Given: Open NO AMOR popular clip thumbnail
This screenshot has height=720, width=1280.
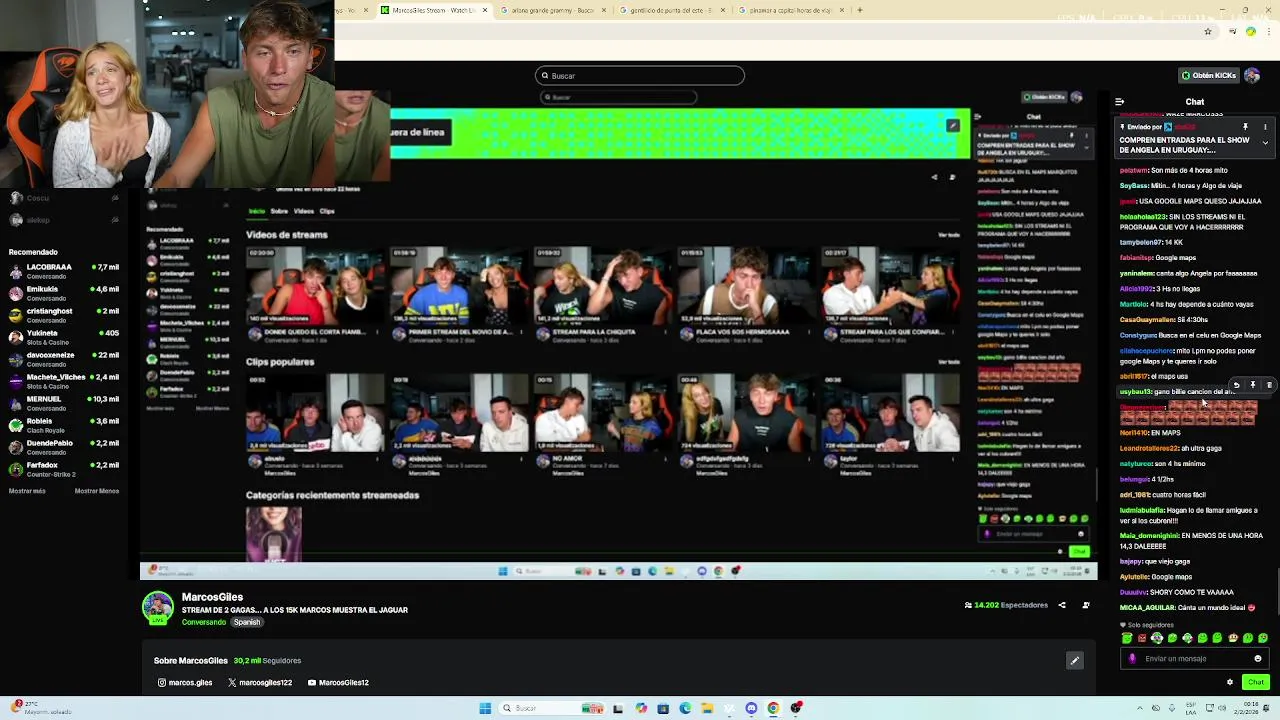Looking at the screenshot, I should [603, 414].
